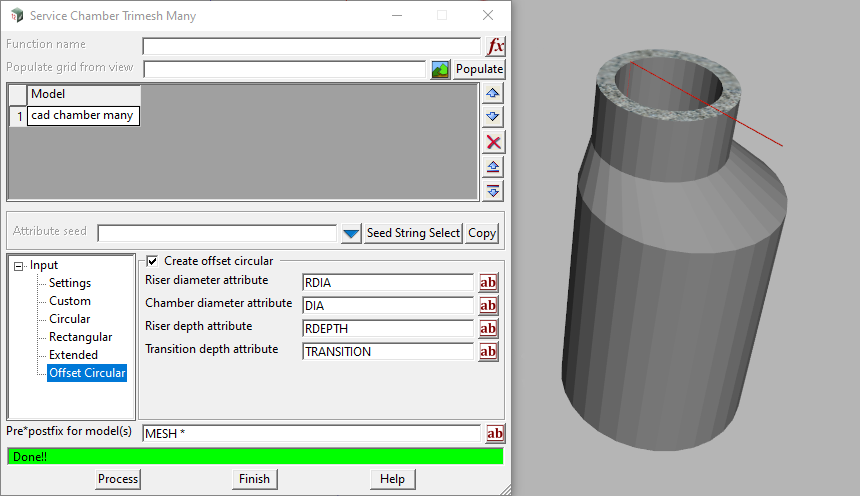Click the view picker icon beside Populate

point(440,69)
